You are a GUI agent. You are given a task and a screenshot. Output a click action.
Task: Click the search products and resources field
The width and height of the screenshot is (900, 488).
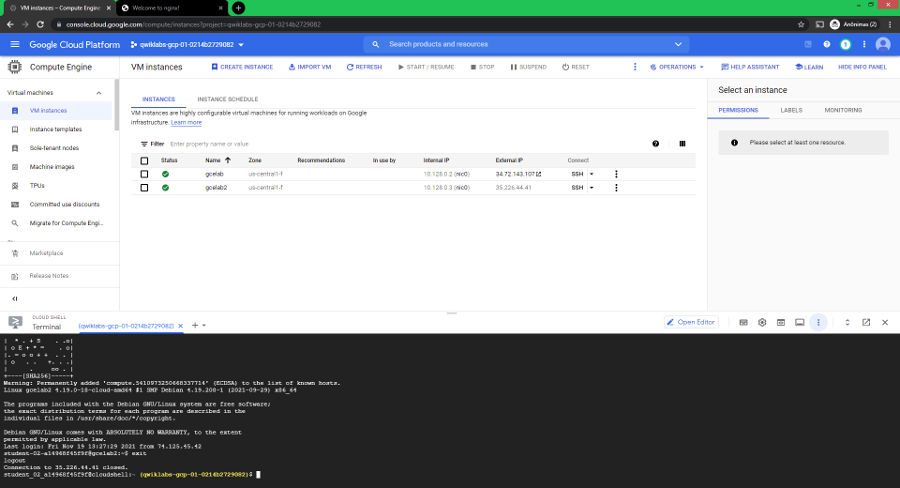(x=528, y=44)
